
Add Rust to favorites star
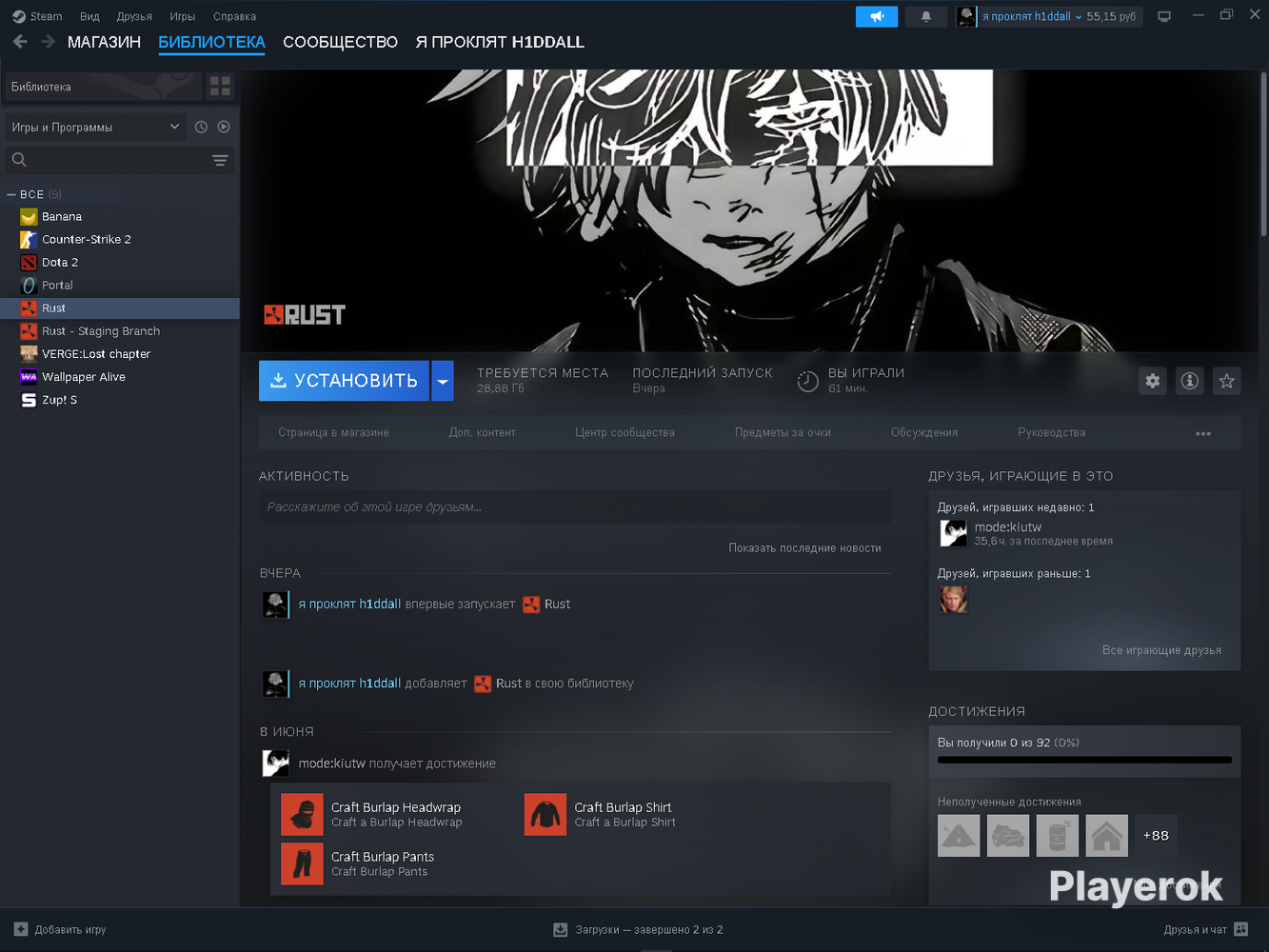click(1227, 381)
